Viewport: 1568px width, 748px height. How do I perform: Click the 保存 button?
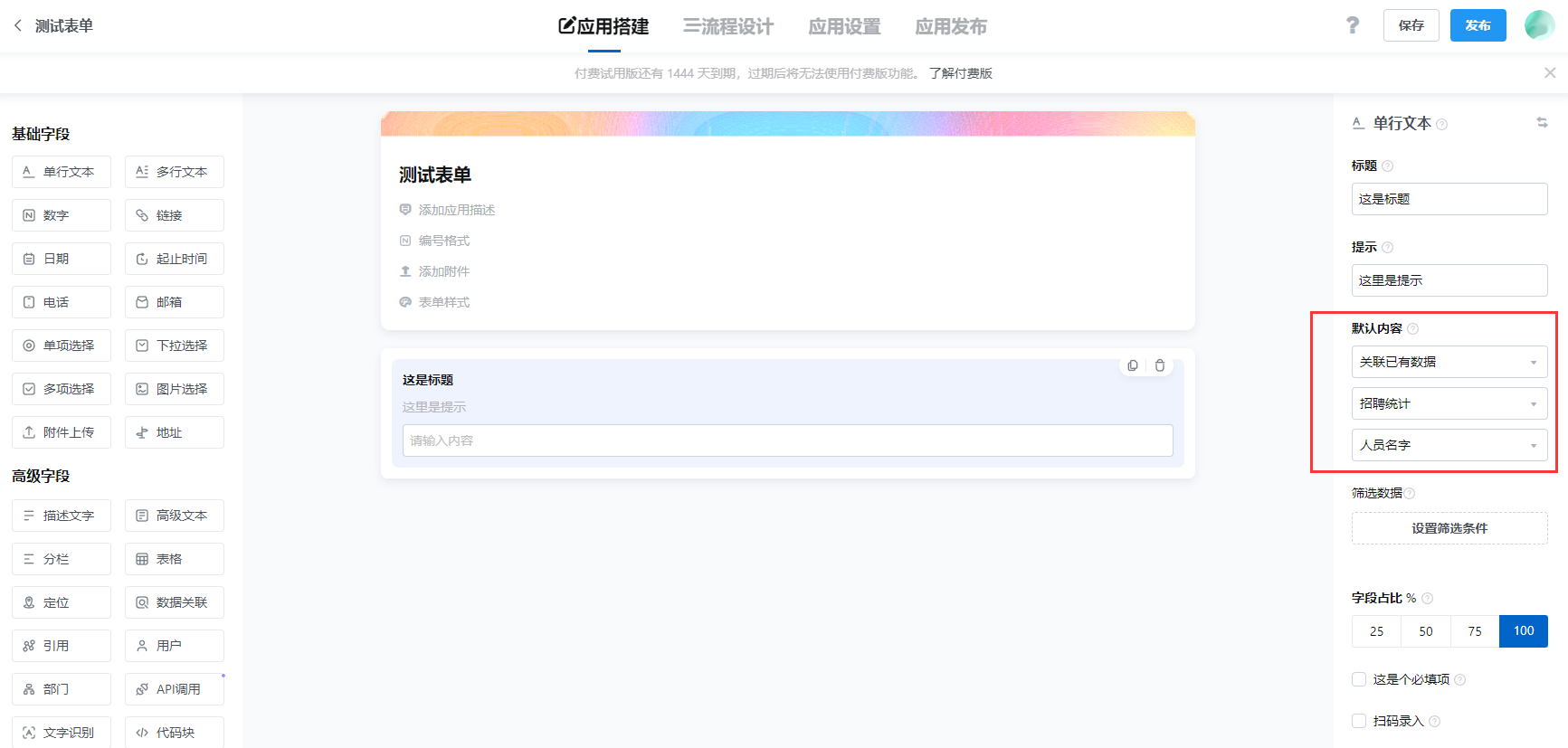1411,25
